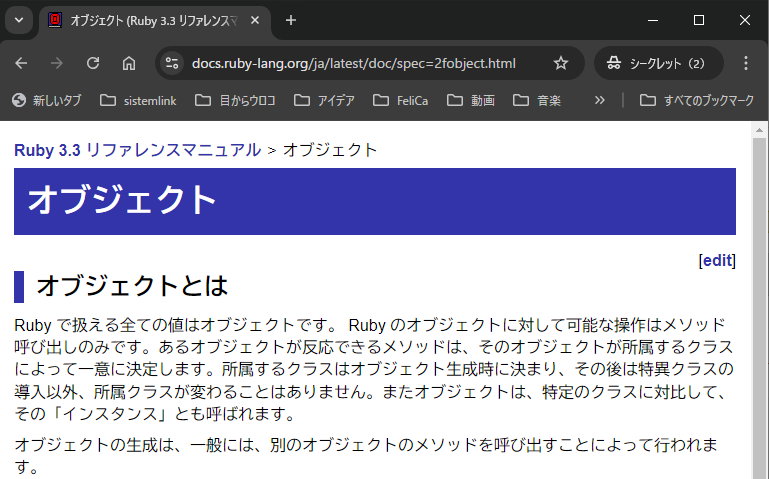Open the 動画 bookmark folder
Viewport: 769px width, 479px height.
471,101
